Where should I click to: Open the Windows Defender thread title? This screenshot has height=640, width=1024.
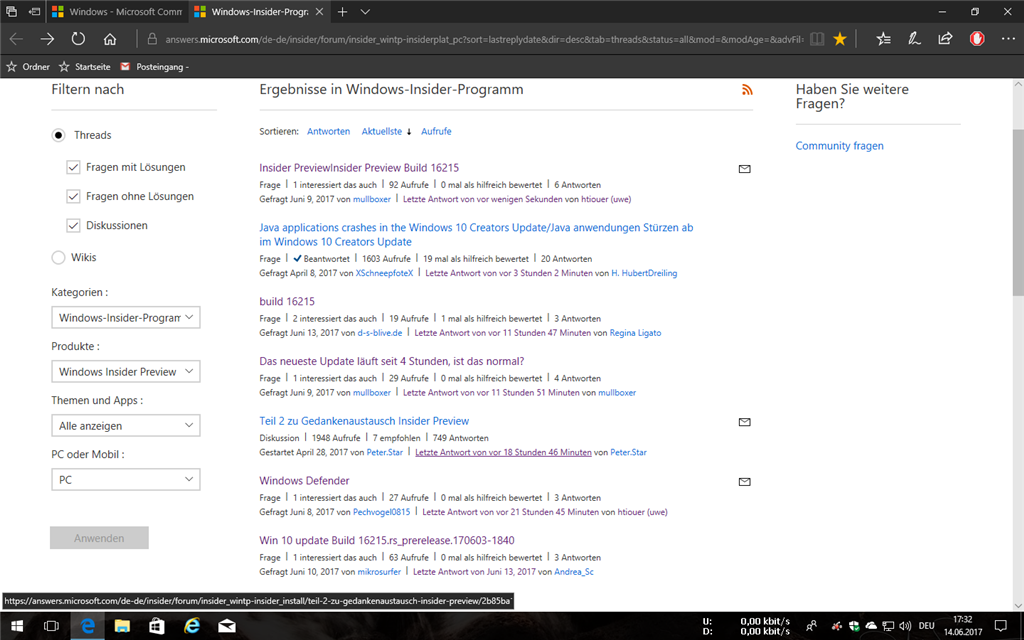304,481
